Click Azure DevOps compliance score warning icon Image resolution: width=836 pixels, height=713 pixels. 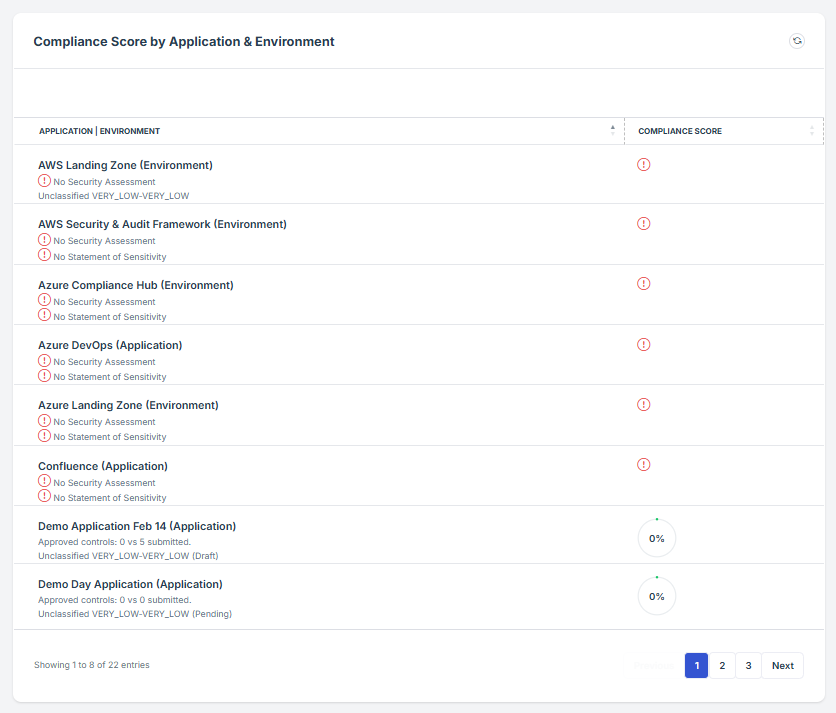click(x=643, y=344)
